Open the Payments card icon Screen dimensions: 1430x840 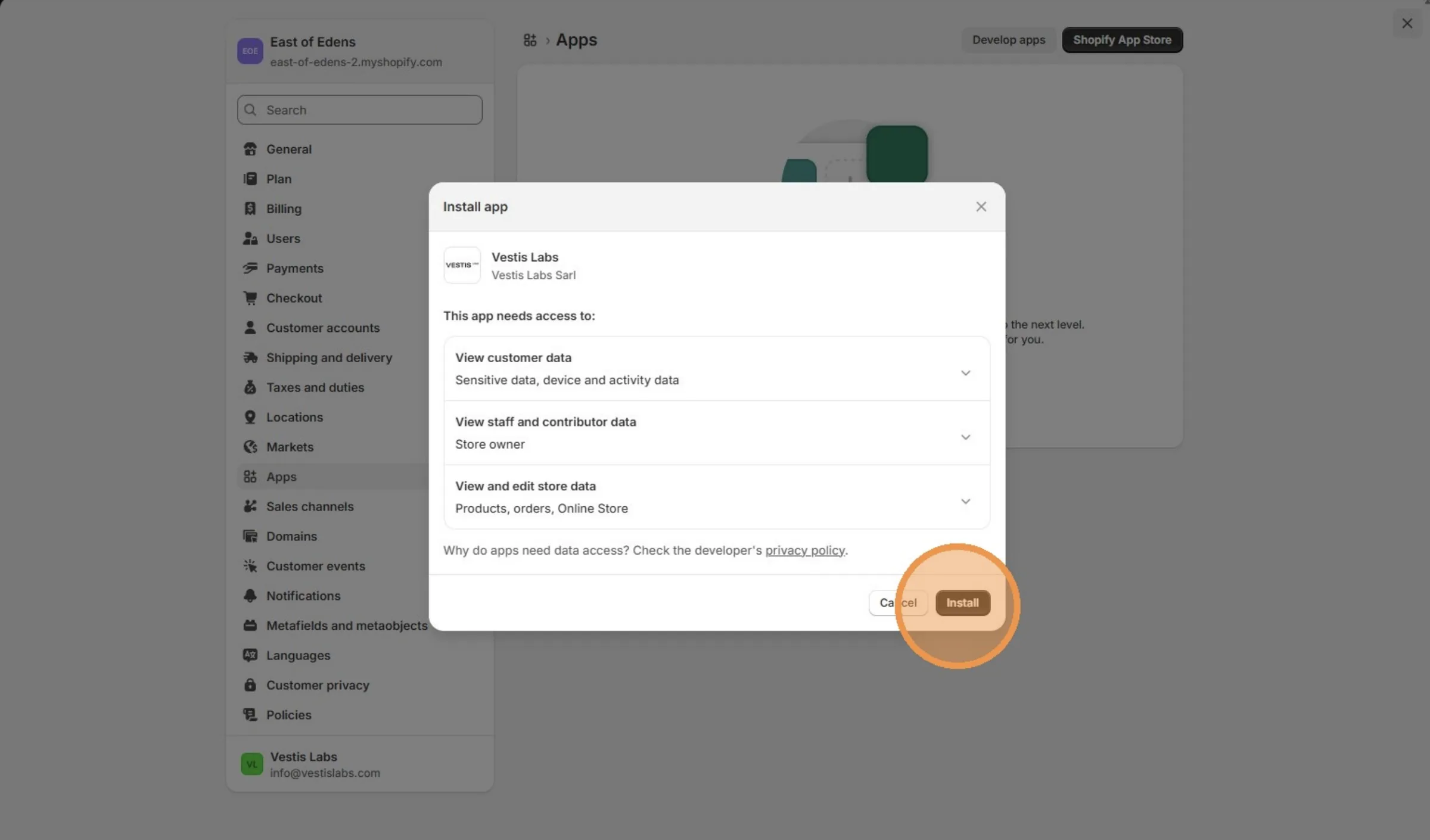coord(250,268)
